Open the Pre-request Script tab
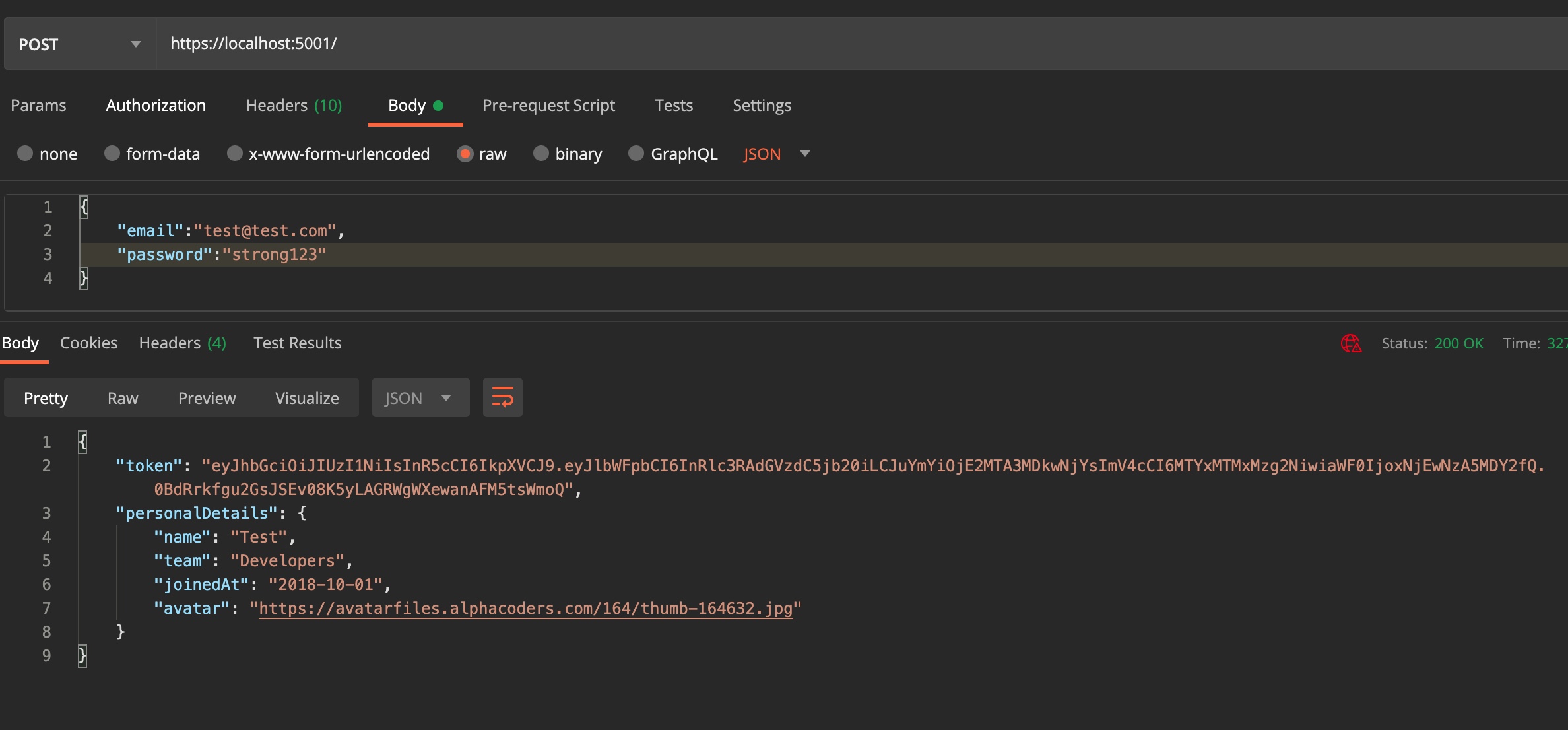This screenshot has width=1568, height=730. point(548,105)
